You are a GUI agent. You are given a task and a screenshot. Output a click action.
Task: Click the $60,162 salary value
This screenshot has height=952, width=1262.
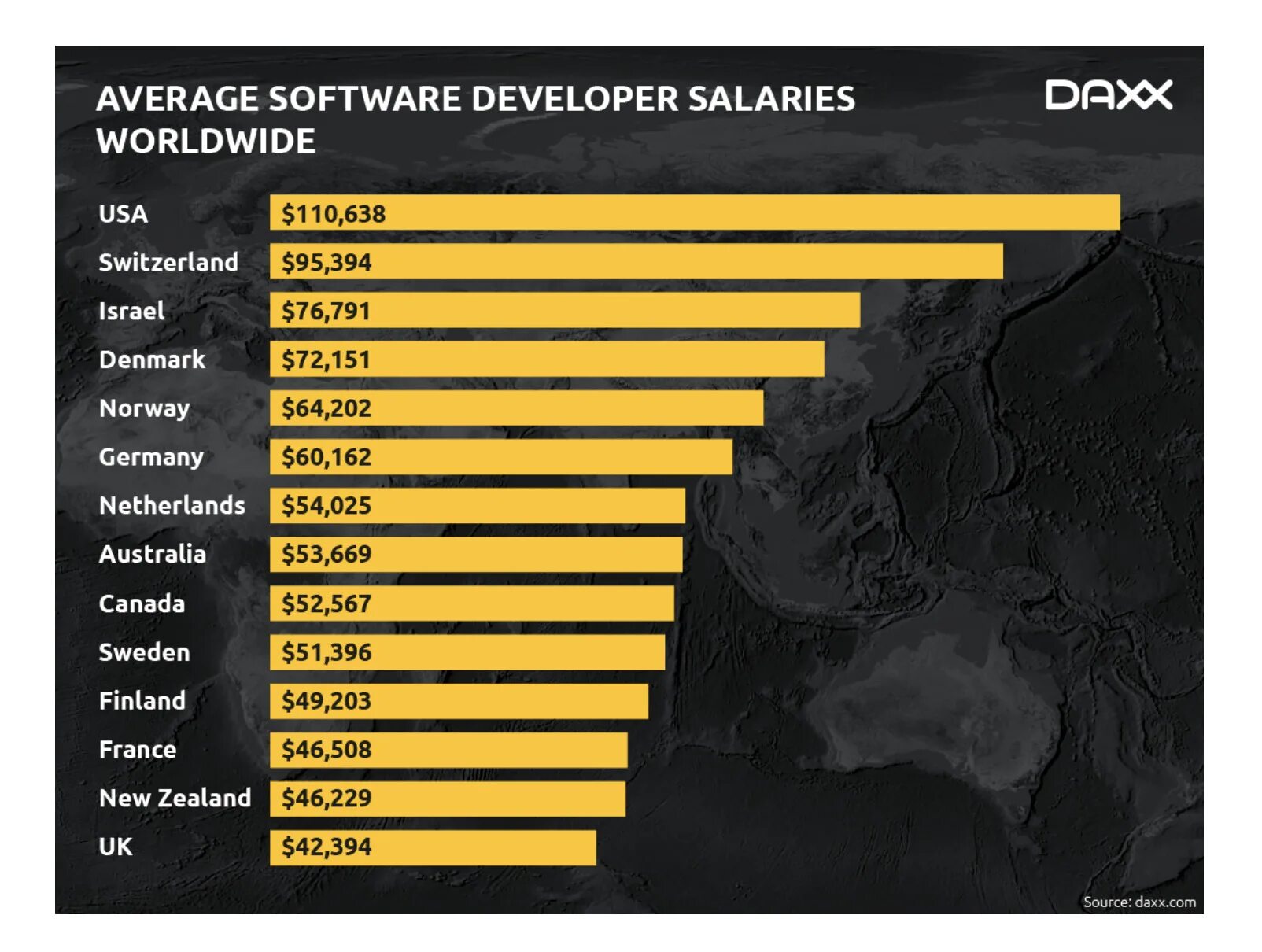327,457
